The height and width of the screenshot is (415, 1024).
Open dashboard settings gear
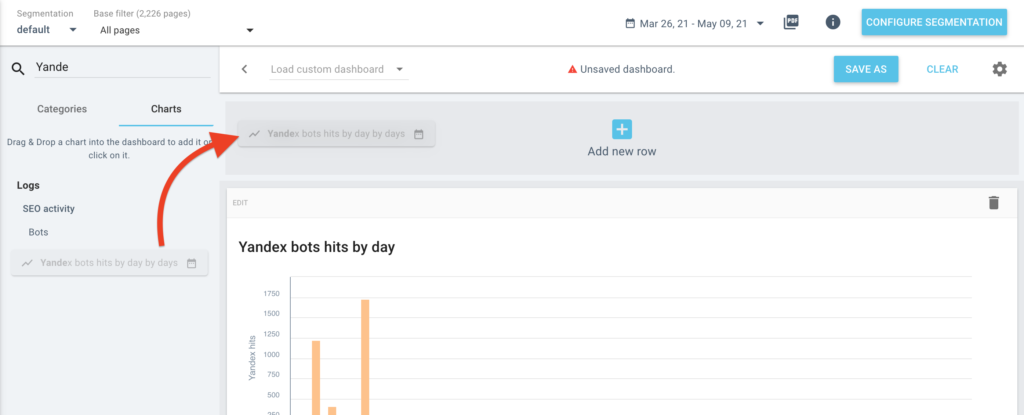[x=999, y=69]
